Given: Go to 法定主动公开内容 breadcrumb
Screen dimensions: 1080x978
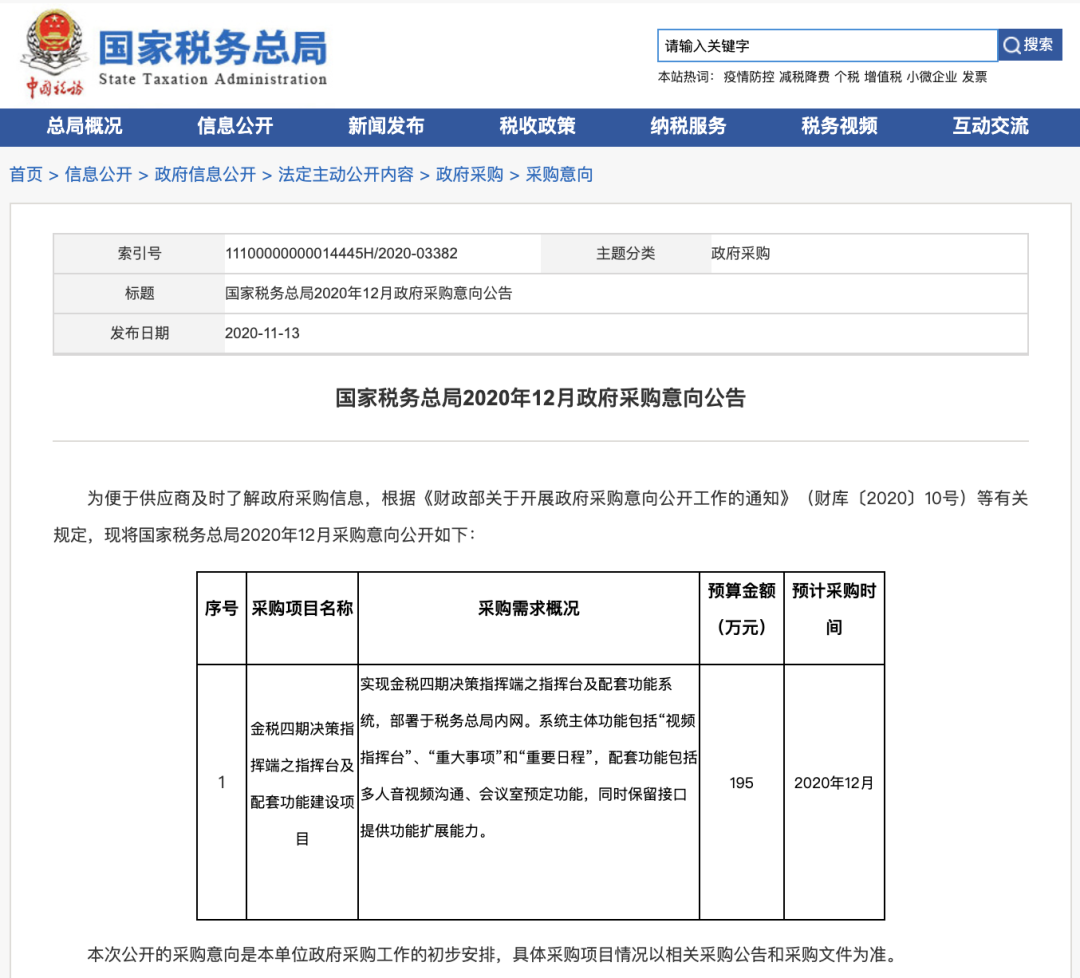Looking at the screenshot, I should coord(346,175).
